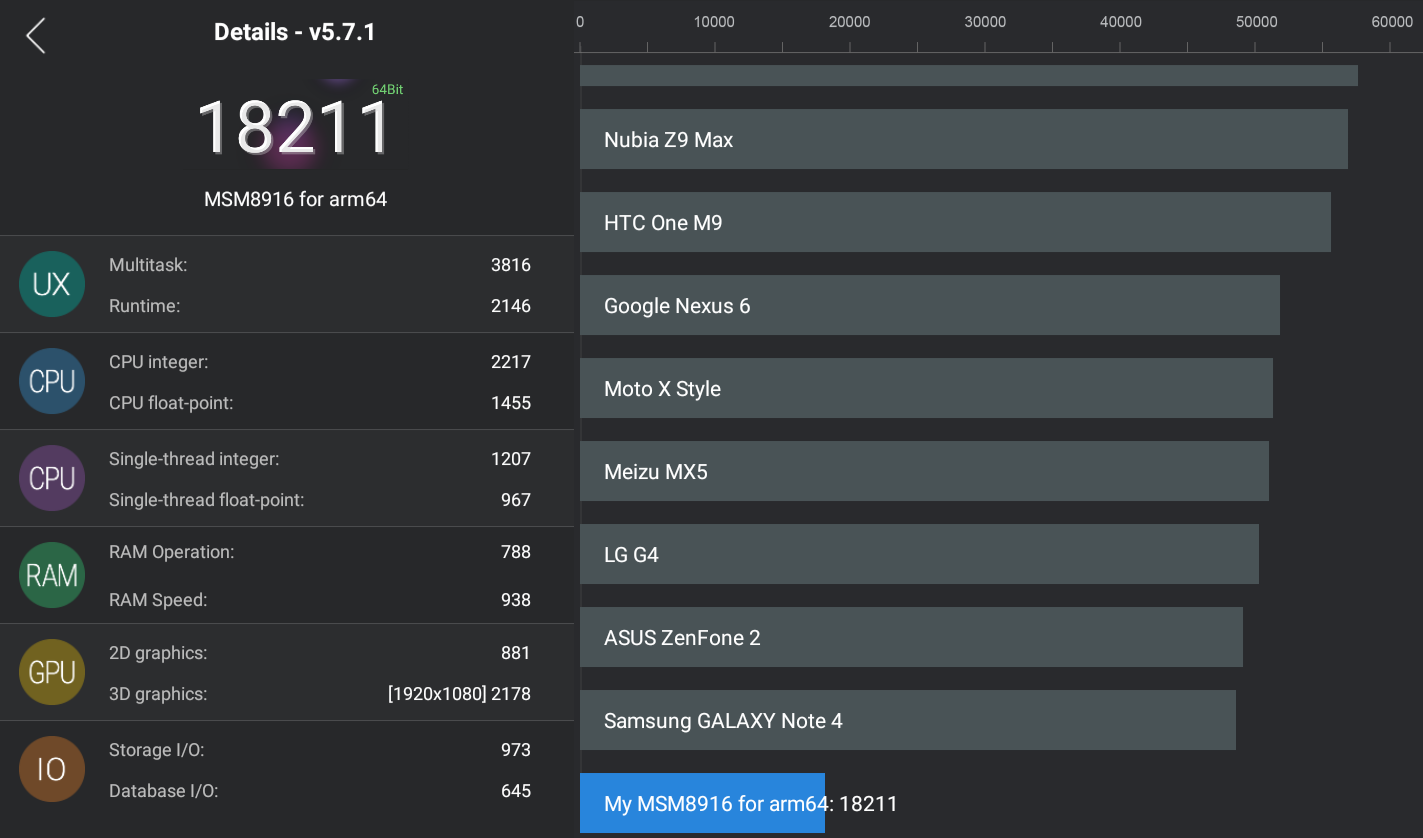Tap the RAM Operation row
Viewport: 1423px width, 838px height.
click(x=320, y=552)
